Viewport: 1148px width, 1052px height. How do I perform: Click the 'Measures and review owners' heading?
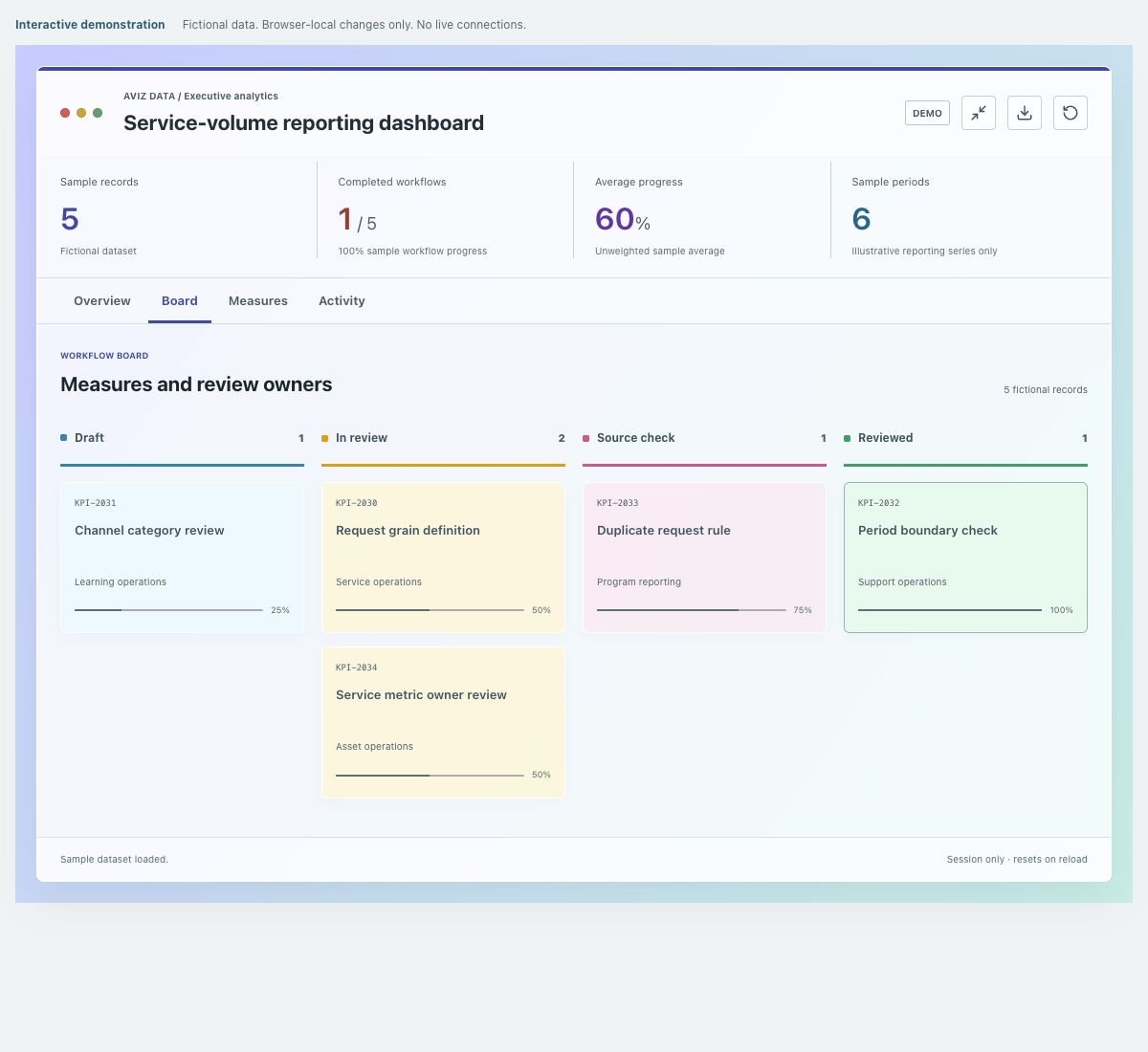196,384
